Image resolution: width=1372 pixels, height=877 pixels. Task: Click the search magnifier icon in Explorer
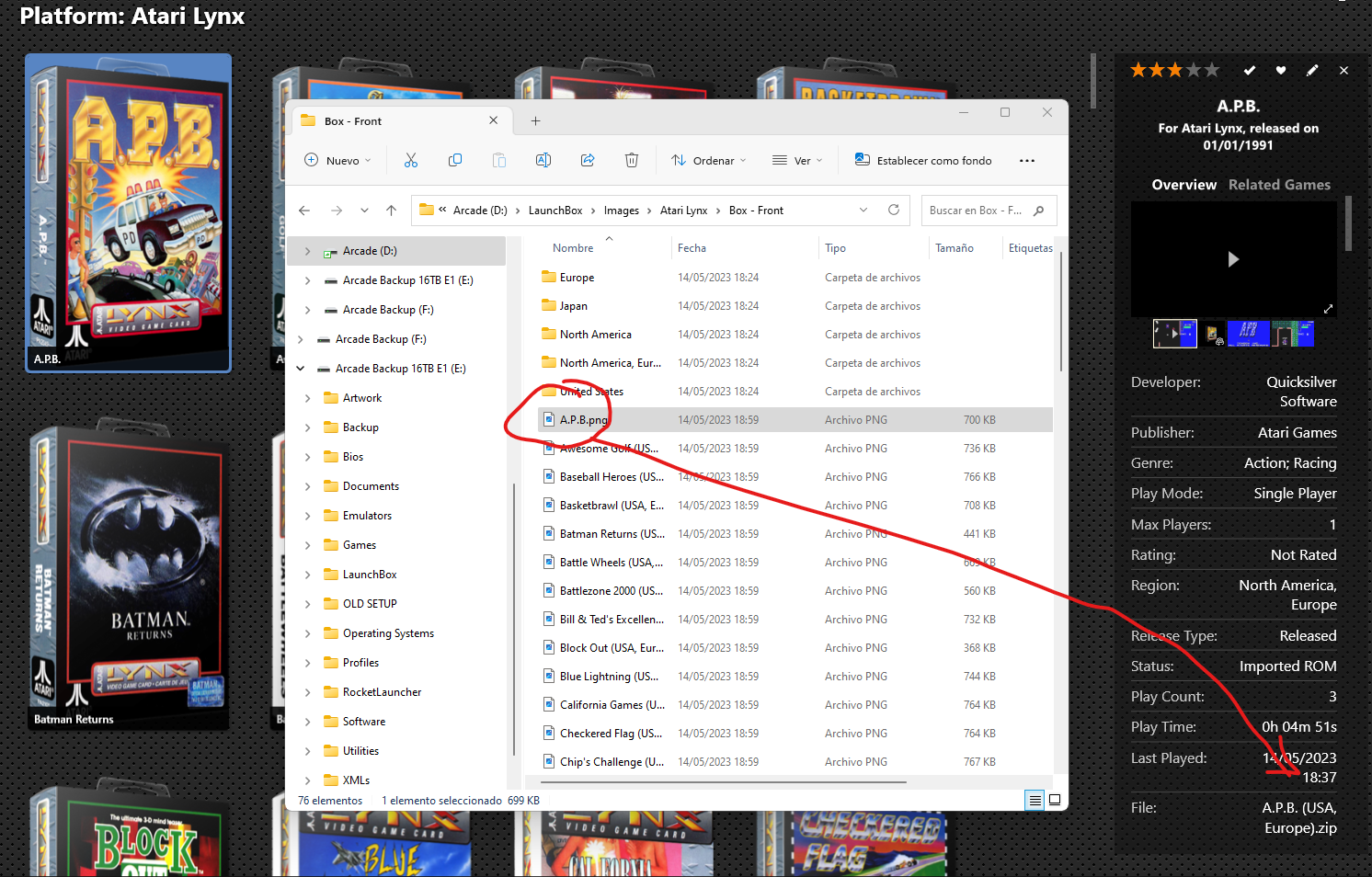(x=1039, y=211)
